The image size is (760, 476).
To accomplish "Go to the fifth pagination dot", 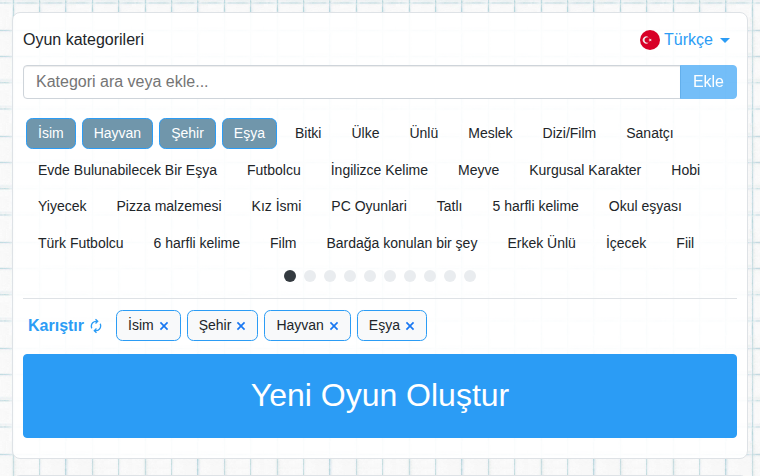I will coord(370,276).
